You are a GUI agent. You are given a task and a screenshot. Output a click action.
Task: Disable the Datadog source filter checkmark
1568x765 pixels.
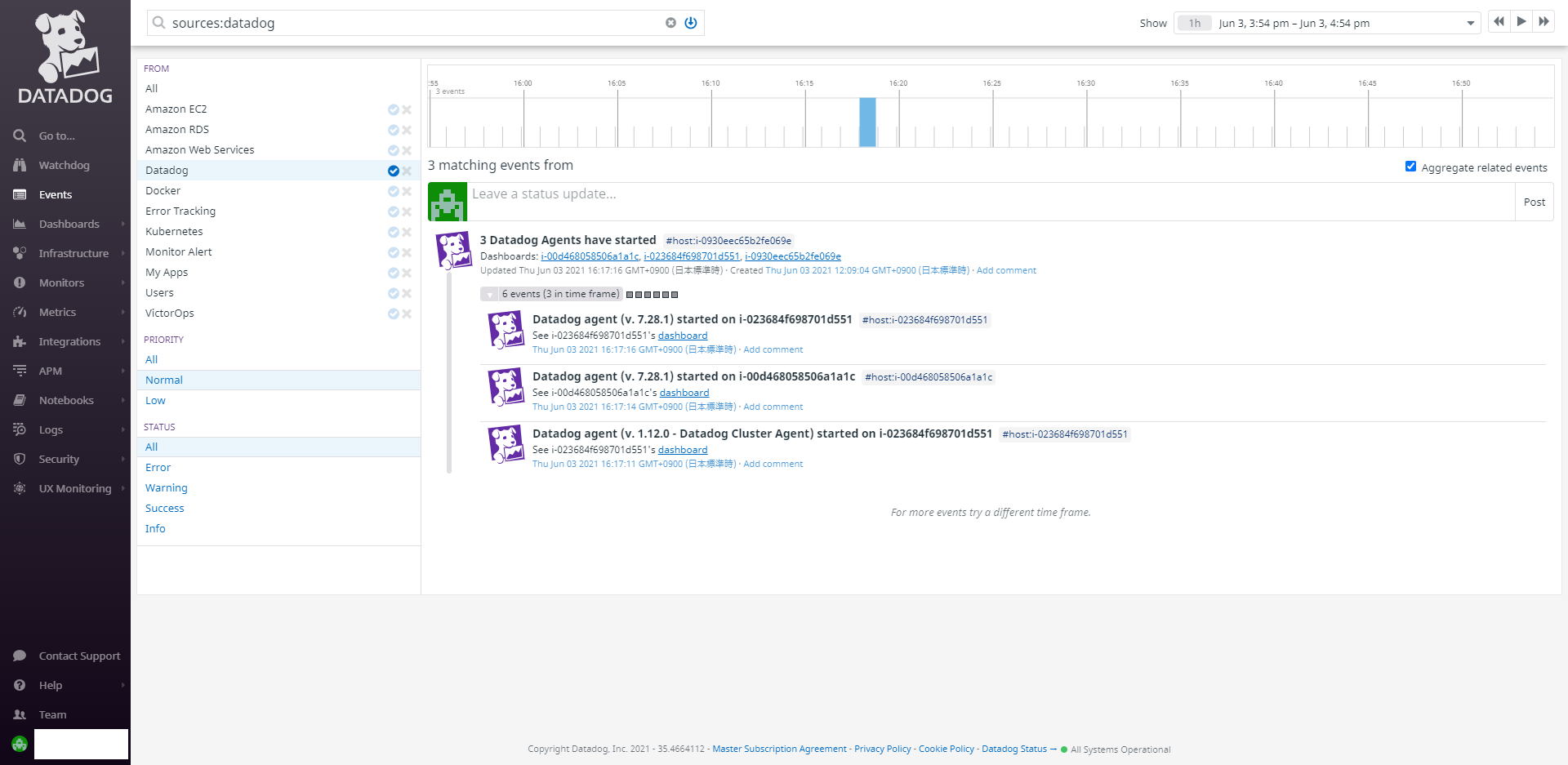point(392,171)
